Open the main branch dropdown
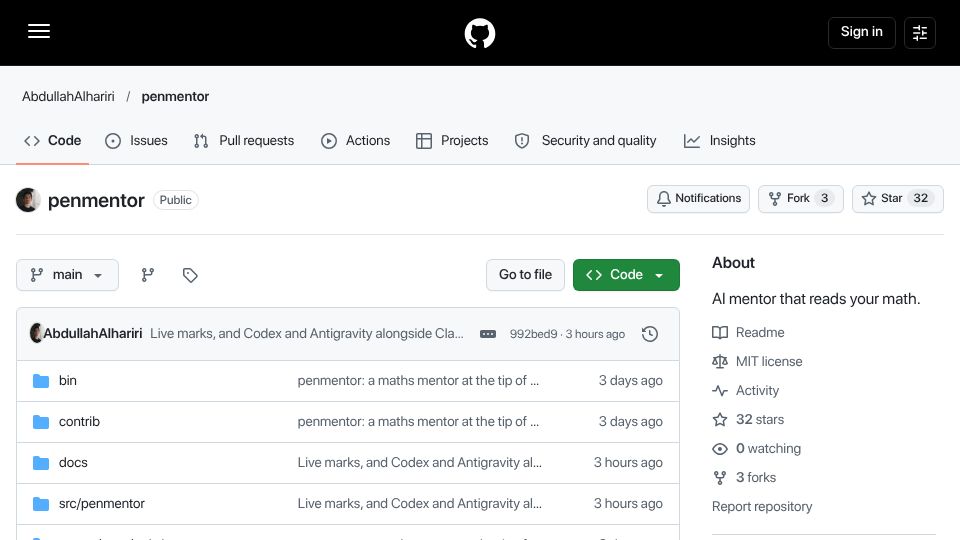 tap(67, 275)
